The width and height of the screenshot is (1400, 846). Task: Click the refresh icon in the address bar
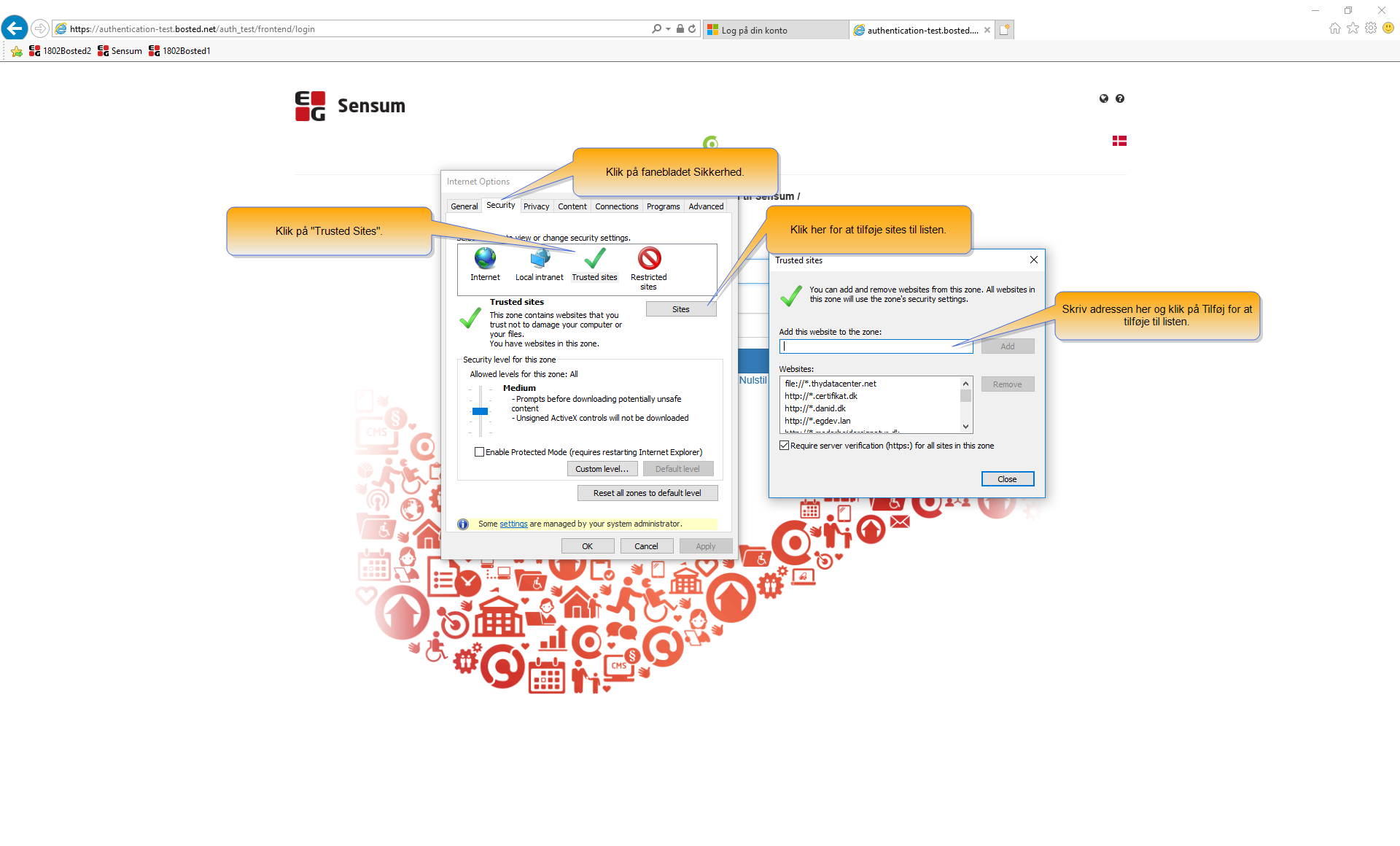pos(691,28)
